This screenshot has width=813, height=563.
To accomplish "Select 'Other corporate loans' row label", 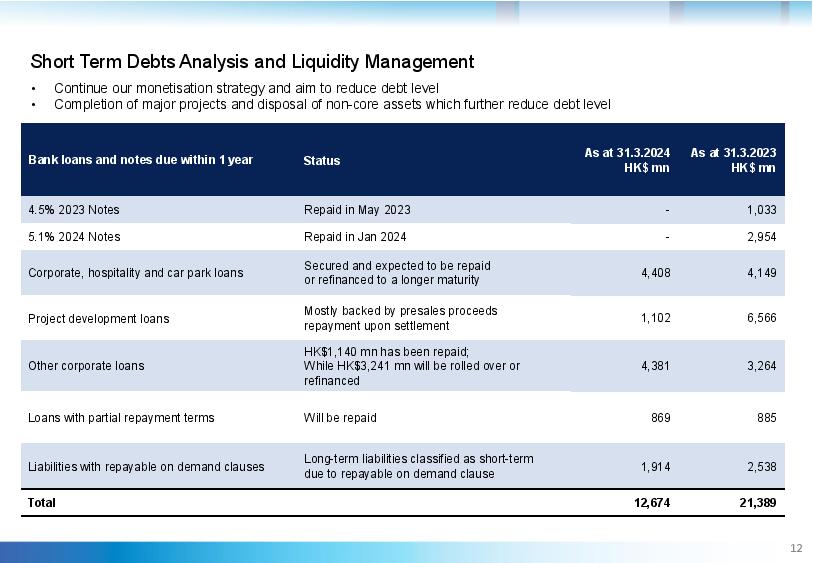I will coord(86,366).
